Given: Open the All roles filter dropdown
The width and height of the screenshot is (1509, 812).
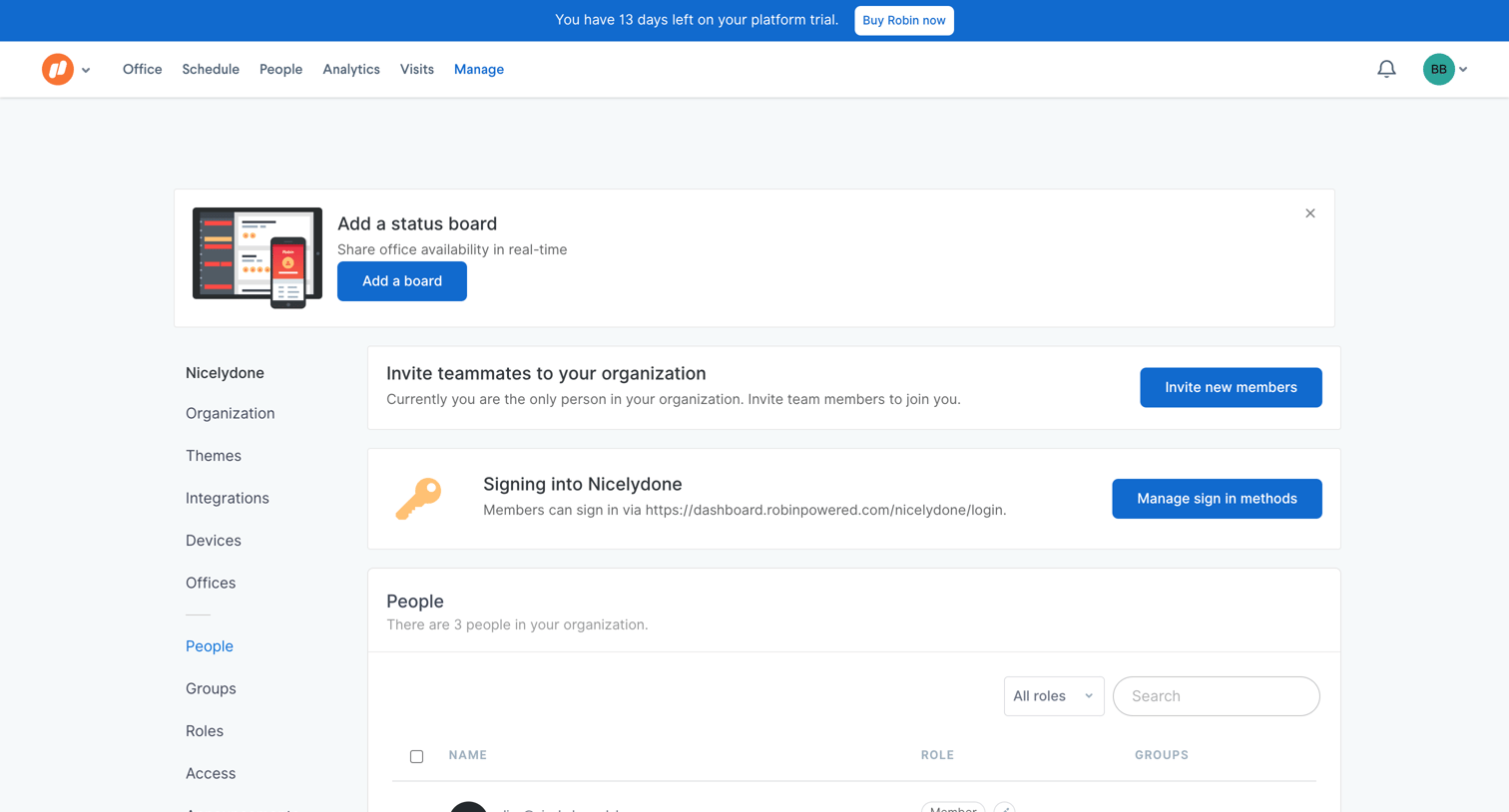Looking at the screenshot, I should click(x=1054, y=696).
